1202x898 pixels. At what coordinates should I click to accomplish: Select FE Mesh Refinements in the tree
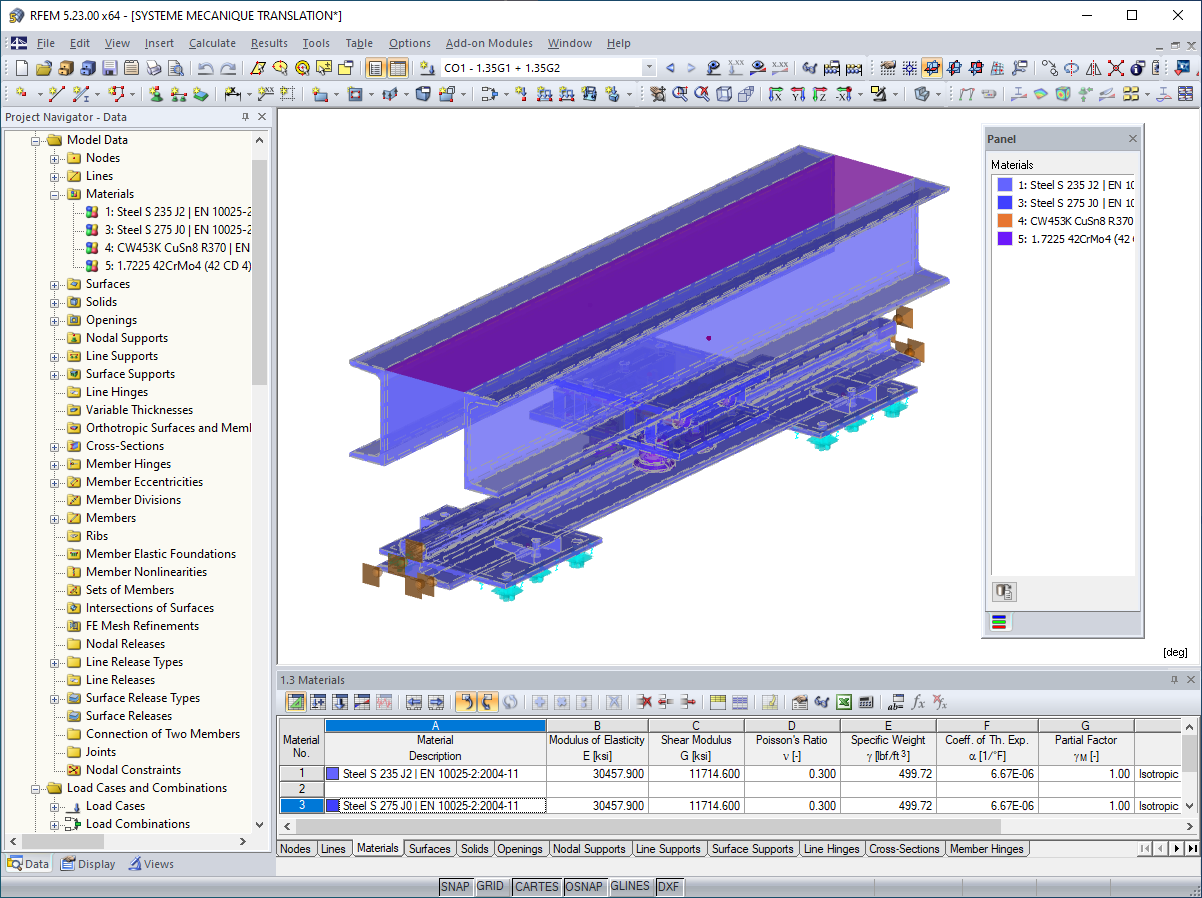142,626
